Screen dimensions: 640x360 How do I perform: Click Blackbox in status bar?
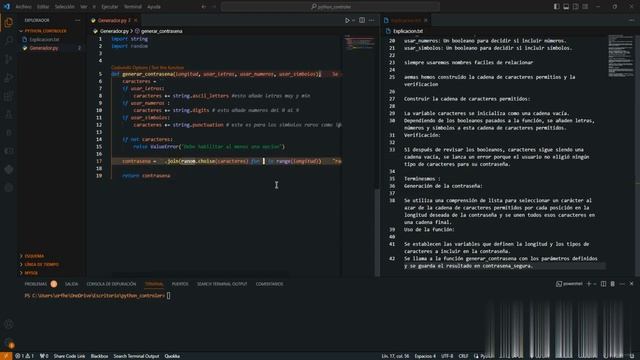(x=99, y=356)
